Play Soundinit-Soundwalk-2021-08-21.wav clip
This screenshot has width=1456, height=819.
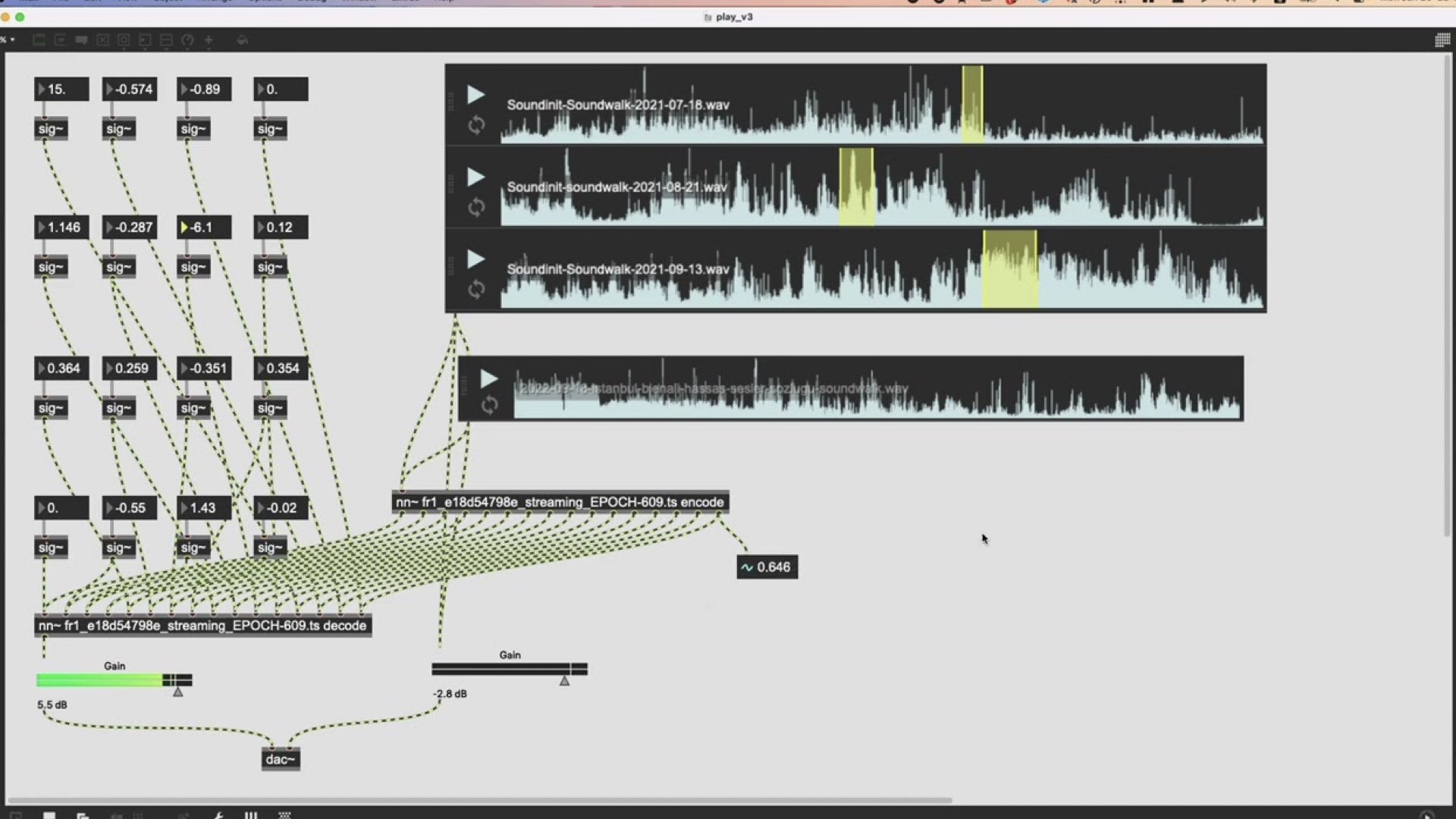tap(475, 177)
